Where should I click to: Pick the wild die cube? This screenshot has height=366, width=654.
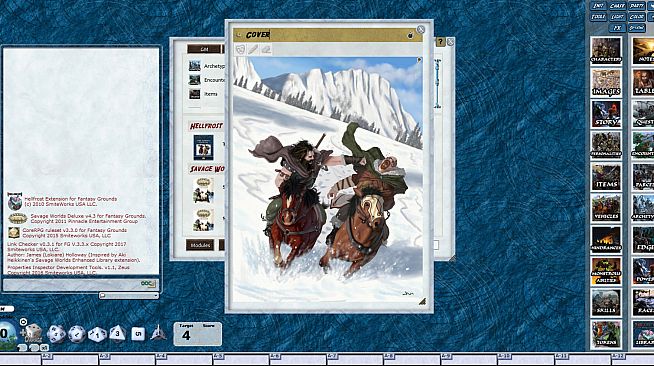[x=33, y=333]
